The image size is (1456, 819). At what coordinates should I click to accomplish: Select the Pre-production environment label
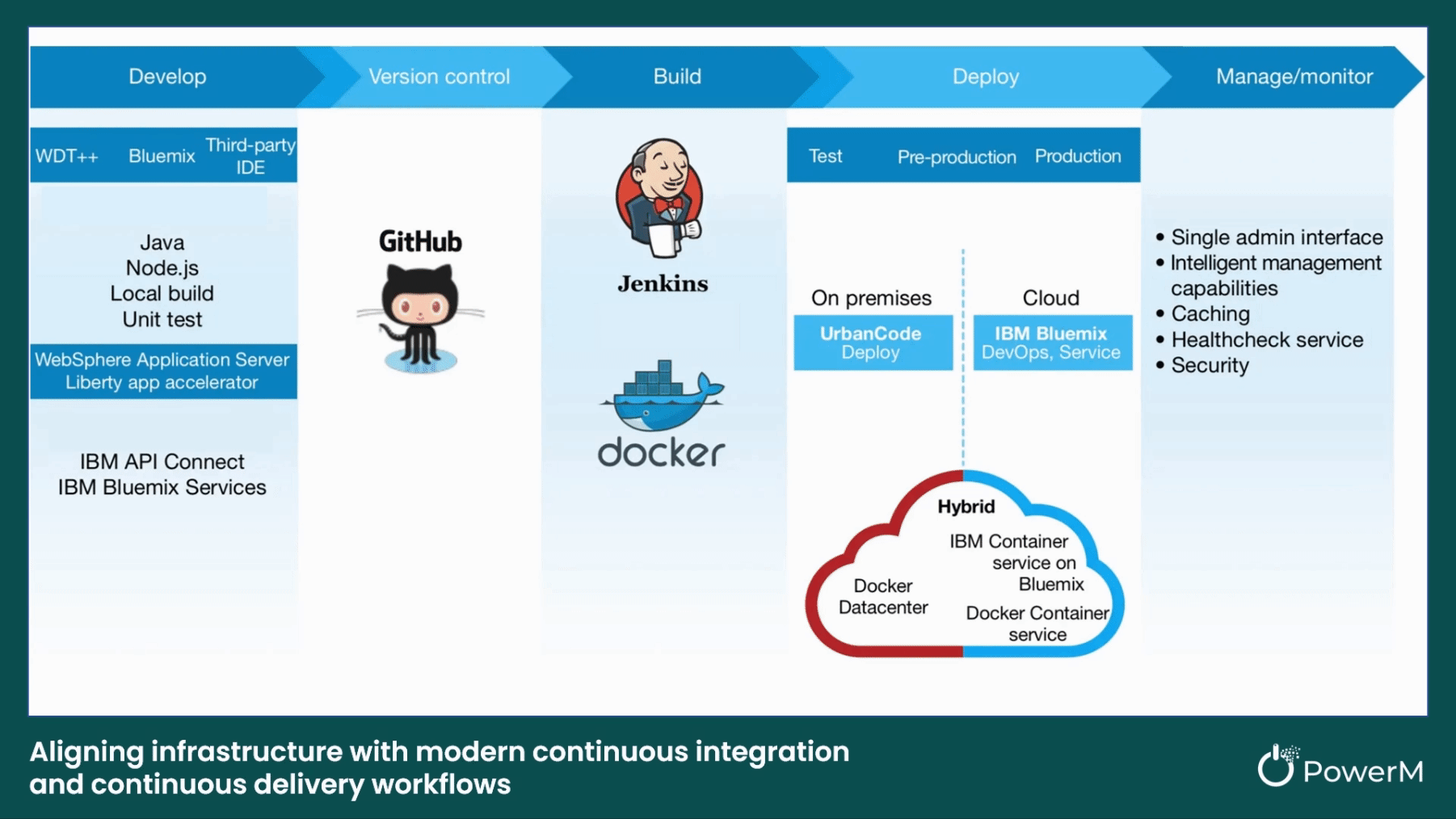pos(957,157)
